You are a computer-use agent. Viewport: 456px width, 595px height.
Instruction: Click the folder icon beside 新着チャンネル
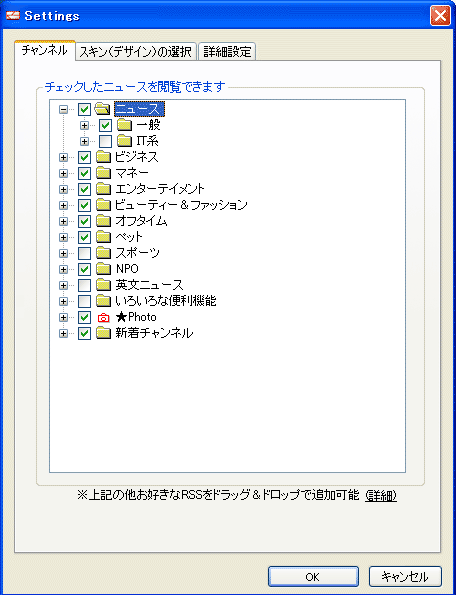tap(103, 333)
